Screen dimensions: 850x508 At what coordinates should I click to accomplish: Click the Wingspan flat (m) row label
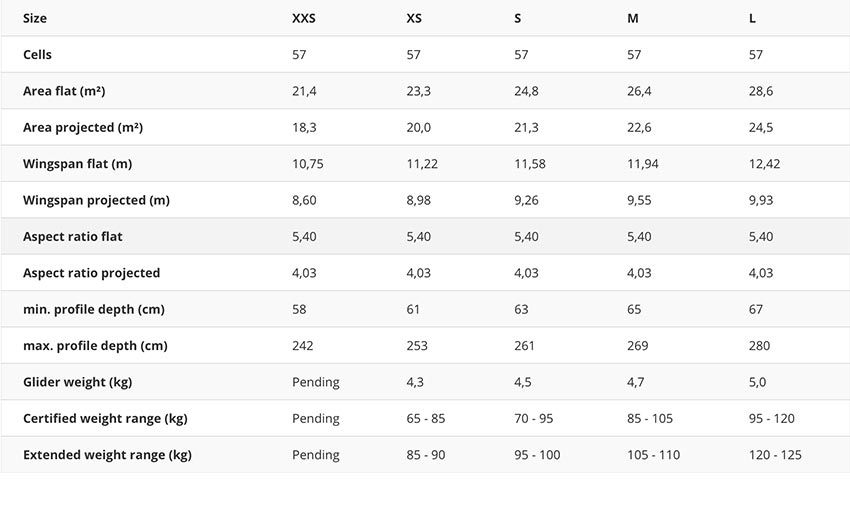(78, 164)
